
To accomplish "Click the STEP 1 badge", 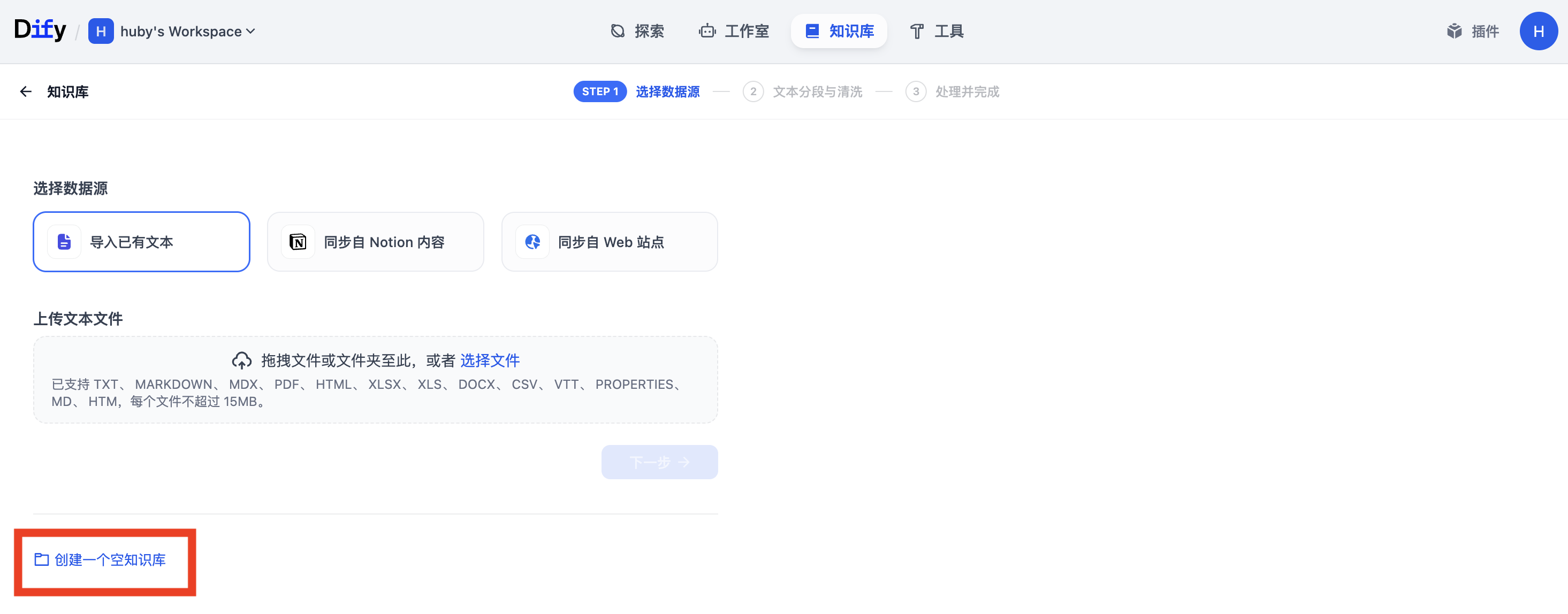I will [599, 91].
